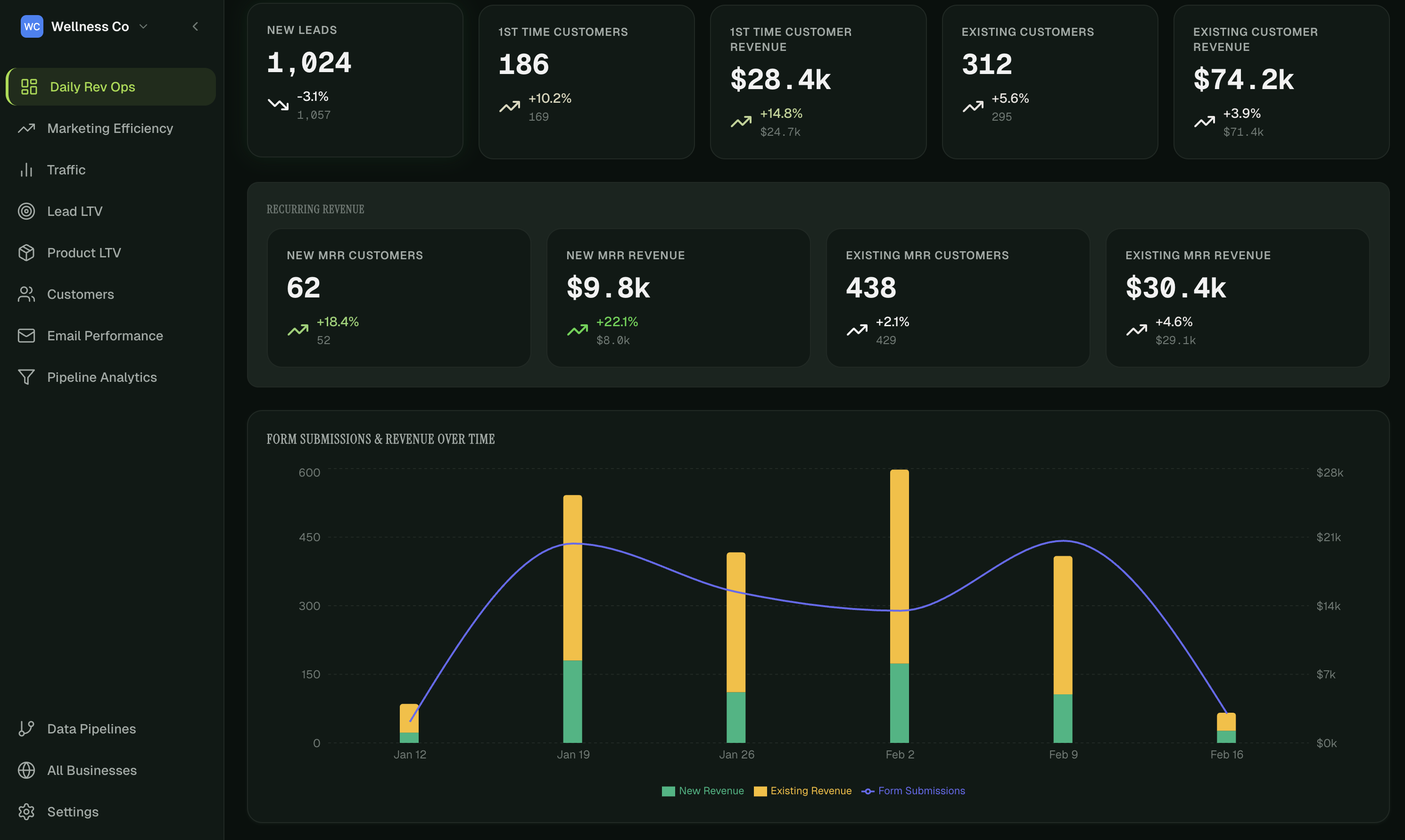This screenshot has height=840, width=1405.
Task: Open Email Performance
Action: [111, 336]
